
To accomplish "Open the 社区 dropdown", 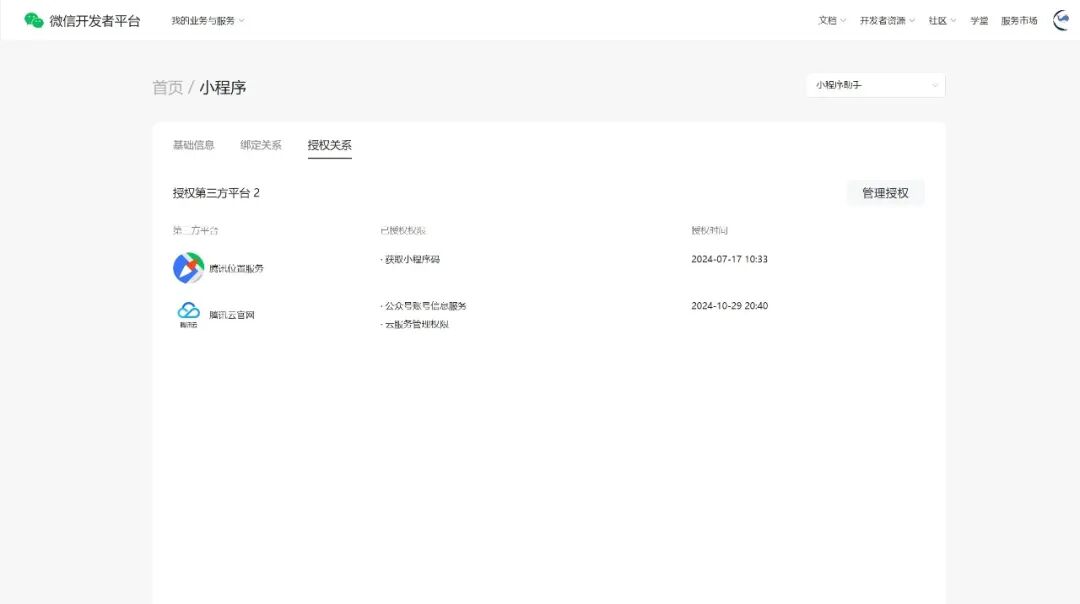I will pos(942,21).
